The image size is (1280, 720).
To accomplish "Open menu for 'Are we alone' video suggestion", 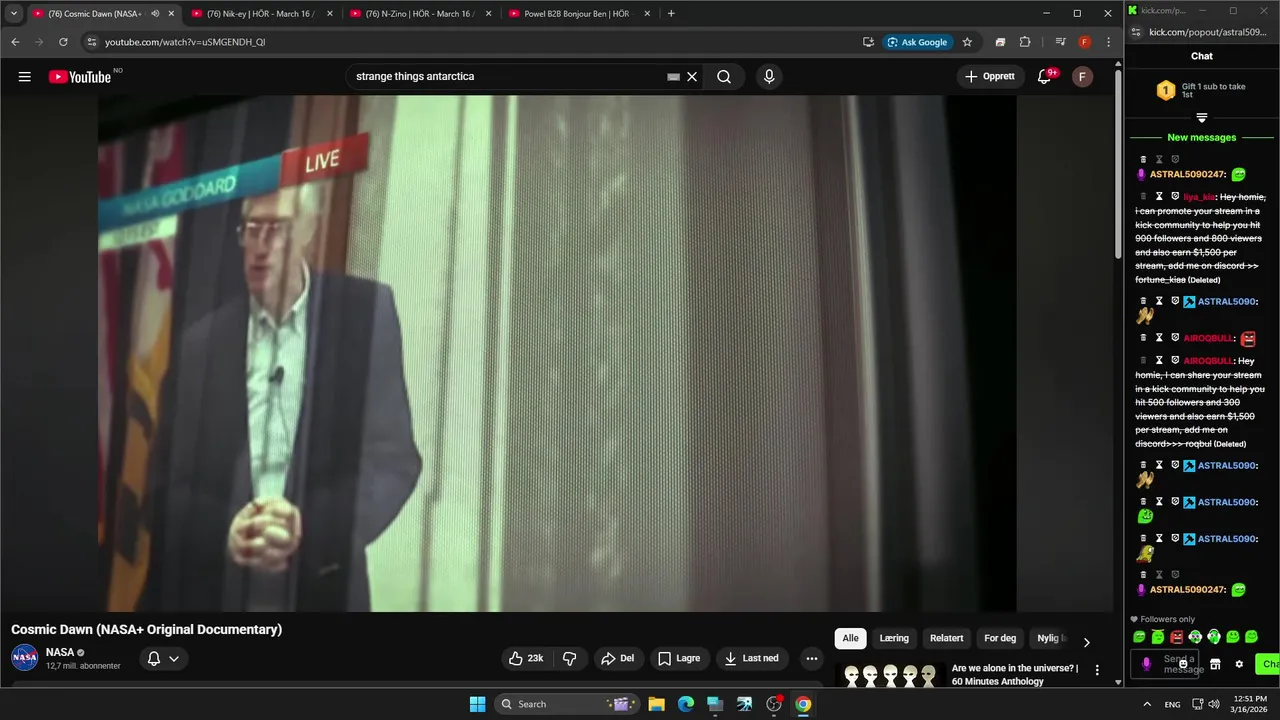I will (1097, 670).
